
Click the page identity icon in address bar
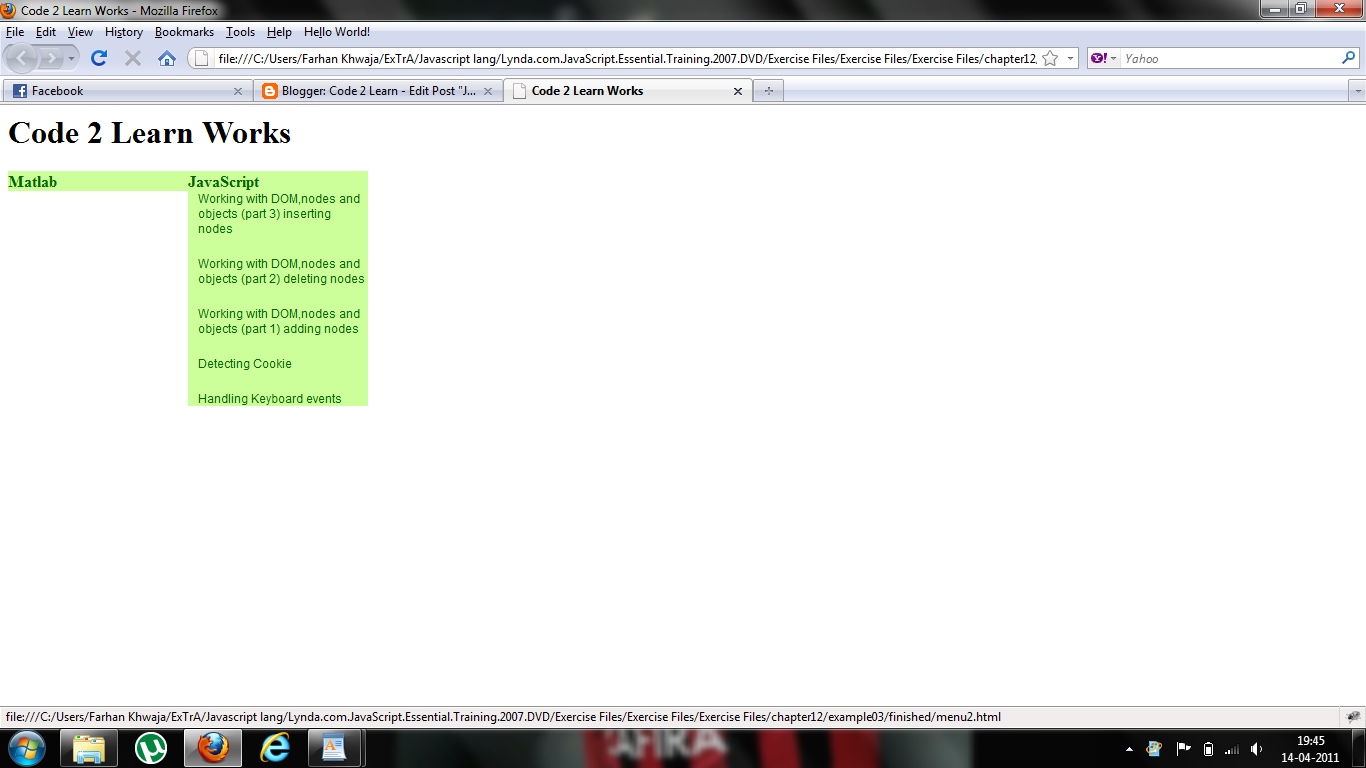pyautogui.click(x=200, y=58)
